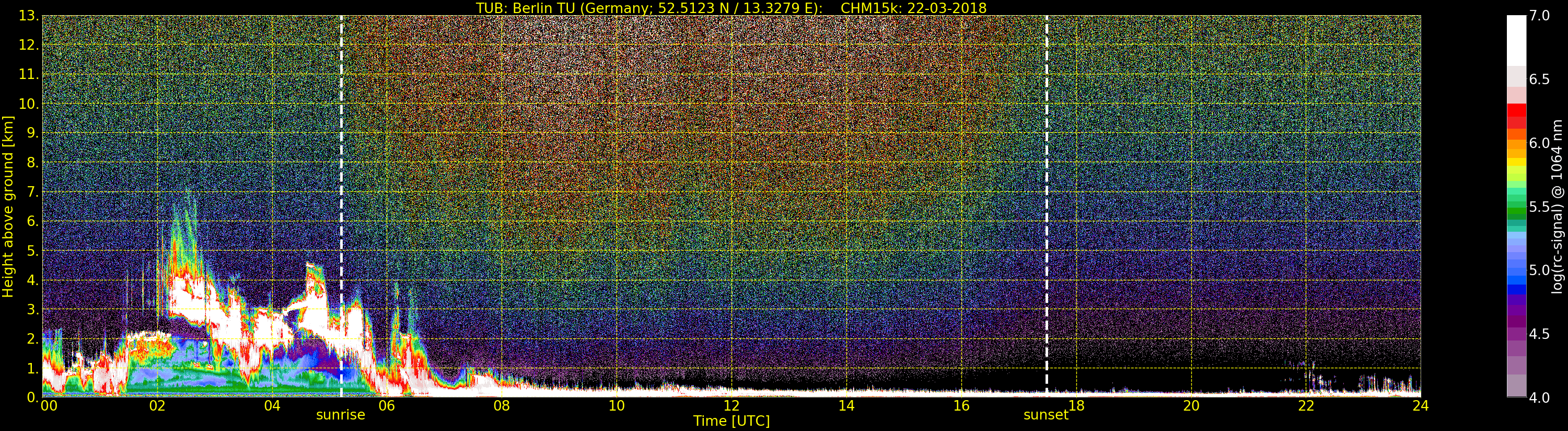This screenshot has width=1568, height=431.
Task: Click the height axis tick '9.'
Action: pyautogui.click(x=32, y=133)
